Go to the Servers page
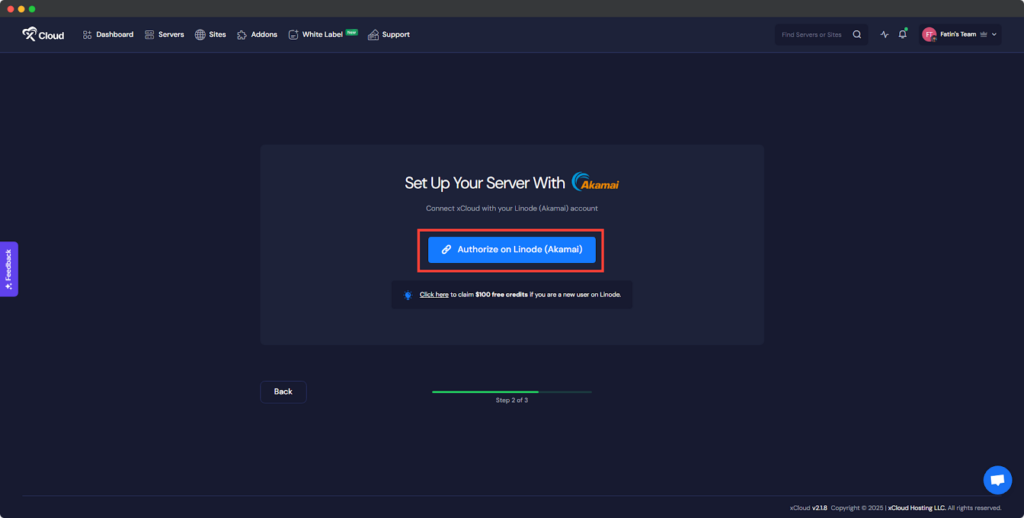 coord(164,35)
